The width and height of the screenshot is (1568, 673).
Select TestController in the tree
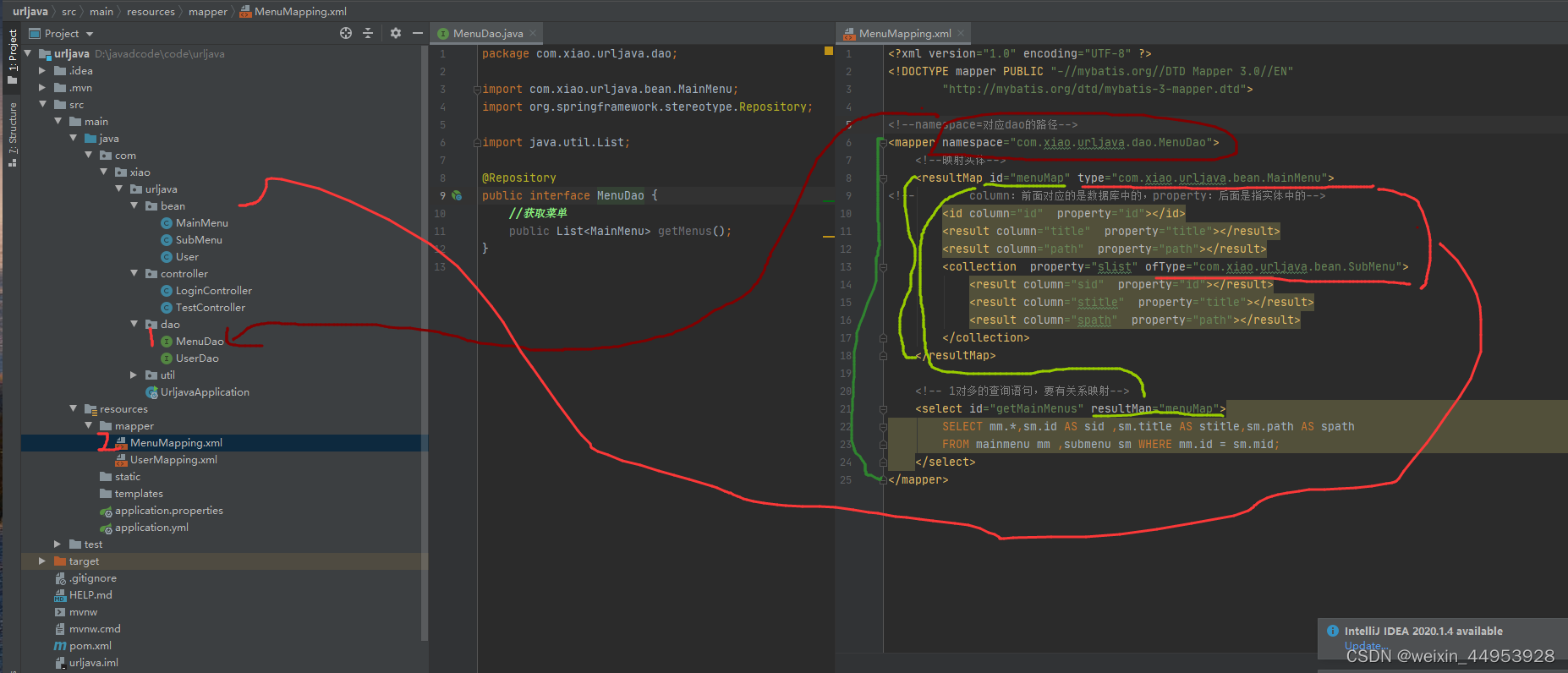tap(210, 308)
